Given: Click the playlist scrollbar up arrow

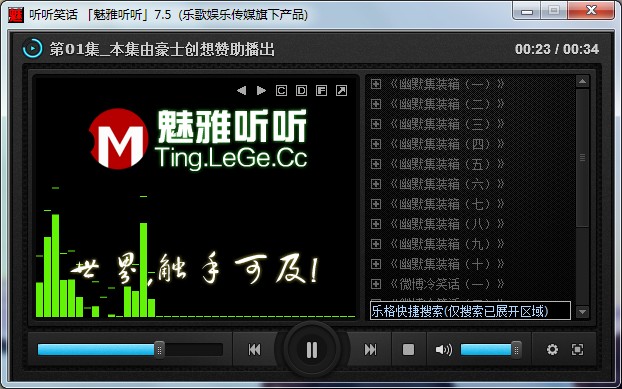Looking at the screenshot, I should tap(582, 82).
